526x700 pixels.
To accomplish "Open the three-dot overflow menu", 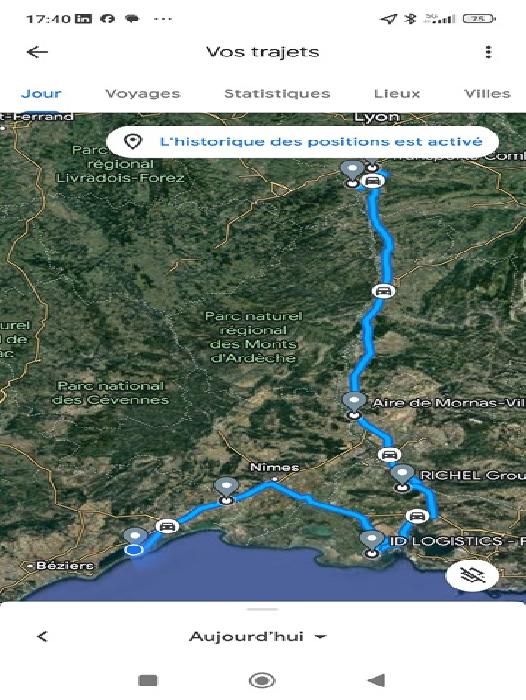I will click(488, 52).
